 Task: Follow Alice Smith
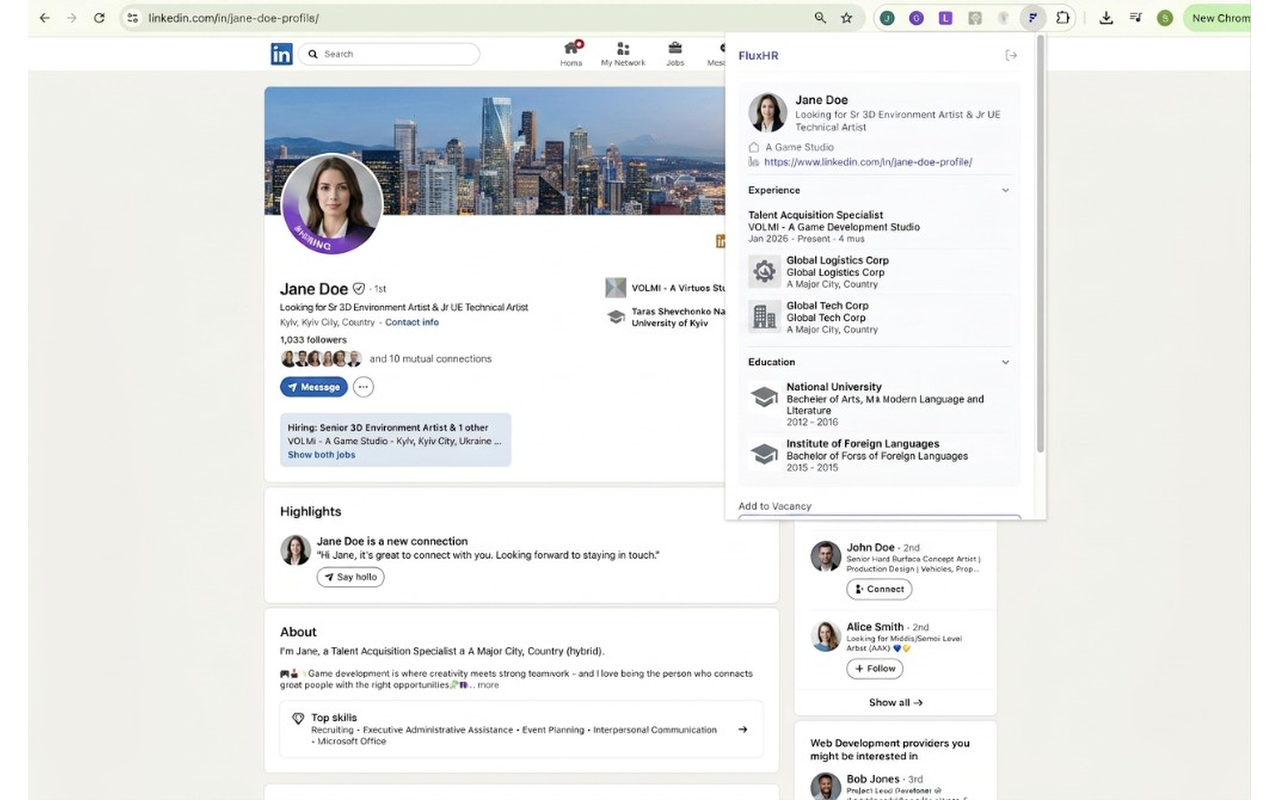(x=875, y=668)
